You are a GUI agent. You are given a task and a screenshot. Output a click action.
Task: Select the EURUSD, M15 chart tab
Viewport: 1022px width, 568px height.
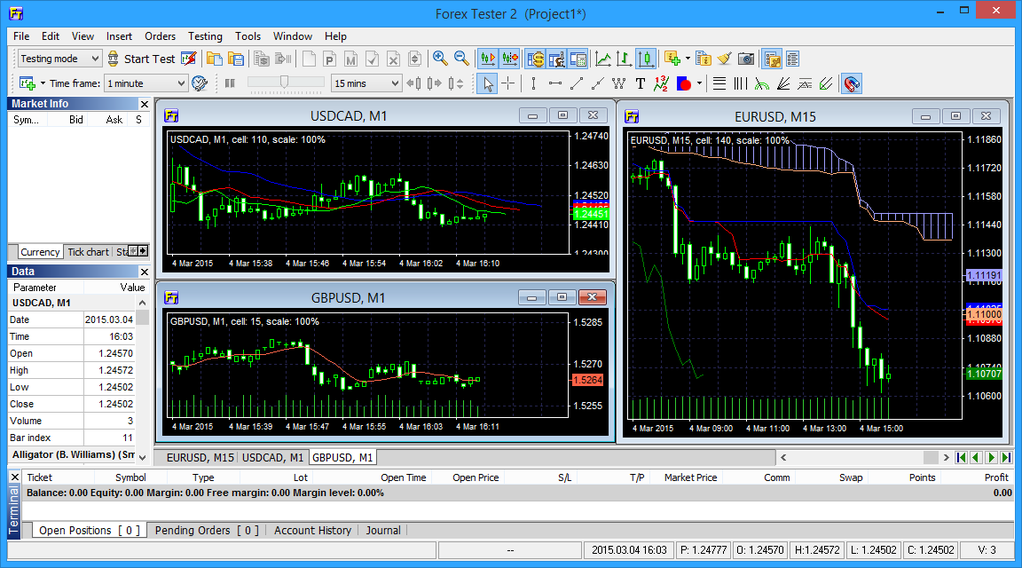[x=200, y=458]
